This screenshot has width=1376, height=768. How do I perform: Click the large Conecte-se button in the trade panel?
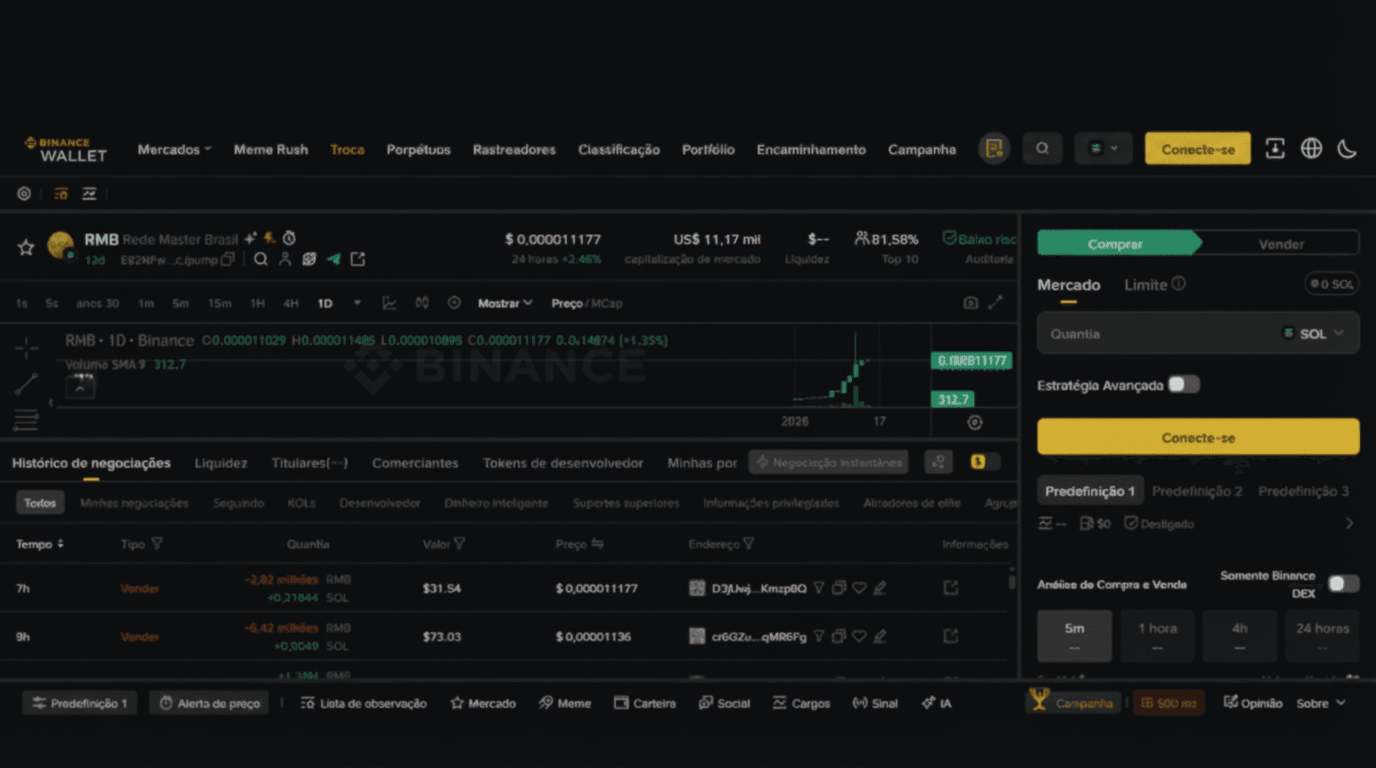(1198, 438)
